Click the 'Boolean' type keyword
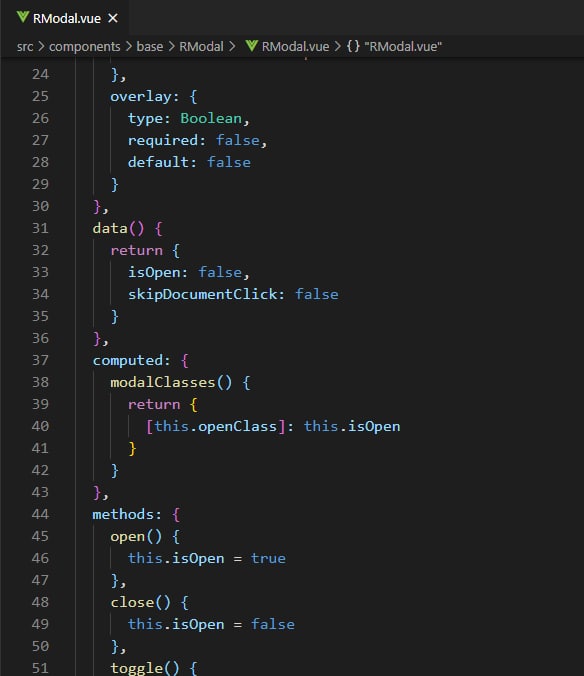Image resolution: width=584 pixels, height=676 pixels. coord(211,118)
